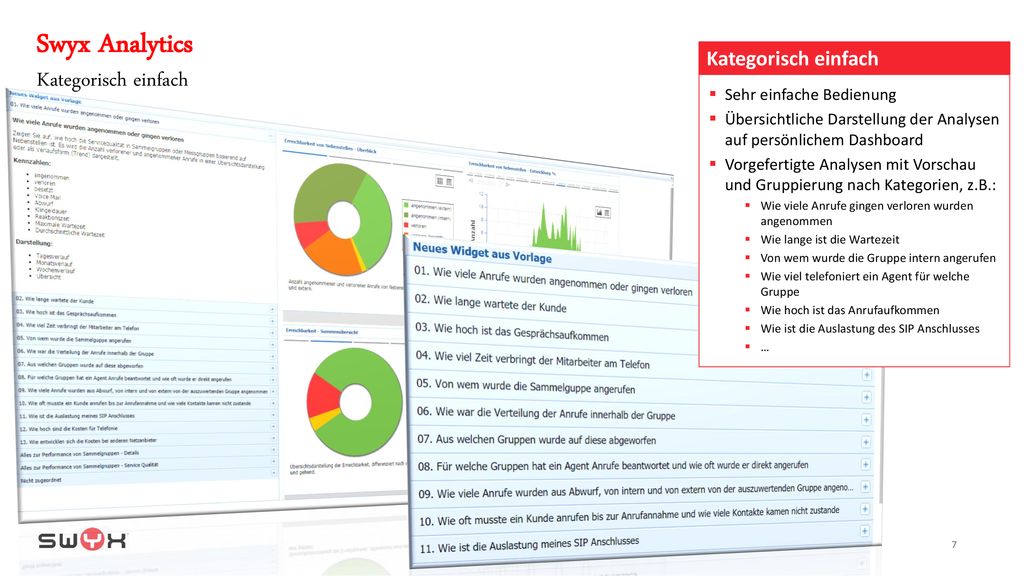Open table icon on the Überblick donut chart
Image resolution: width=1024 pixels, height=576 pixels.
coord(449,182)
